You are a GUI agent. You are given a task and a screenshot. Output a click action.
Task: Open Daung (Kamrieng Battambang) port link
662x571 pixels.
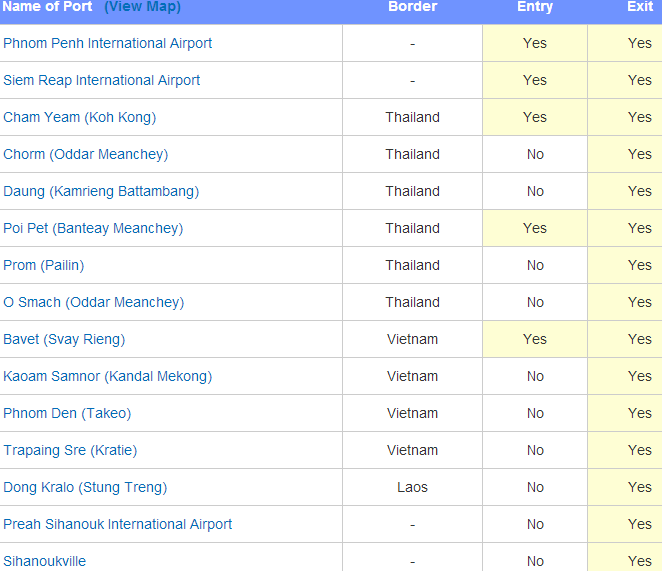[101, 191]
